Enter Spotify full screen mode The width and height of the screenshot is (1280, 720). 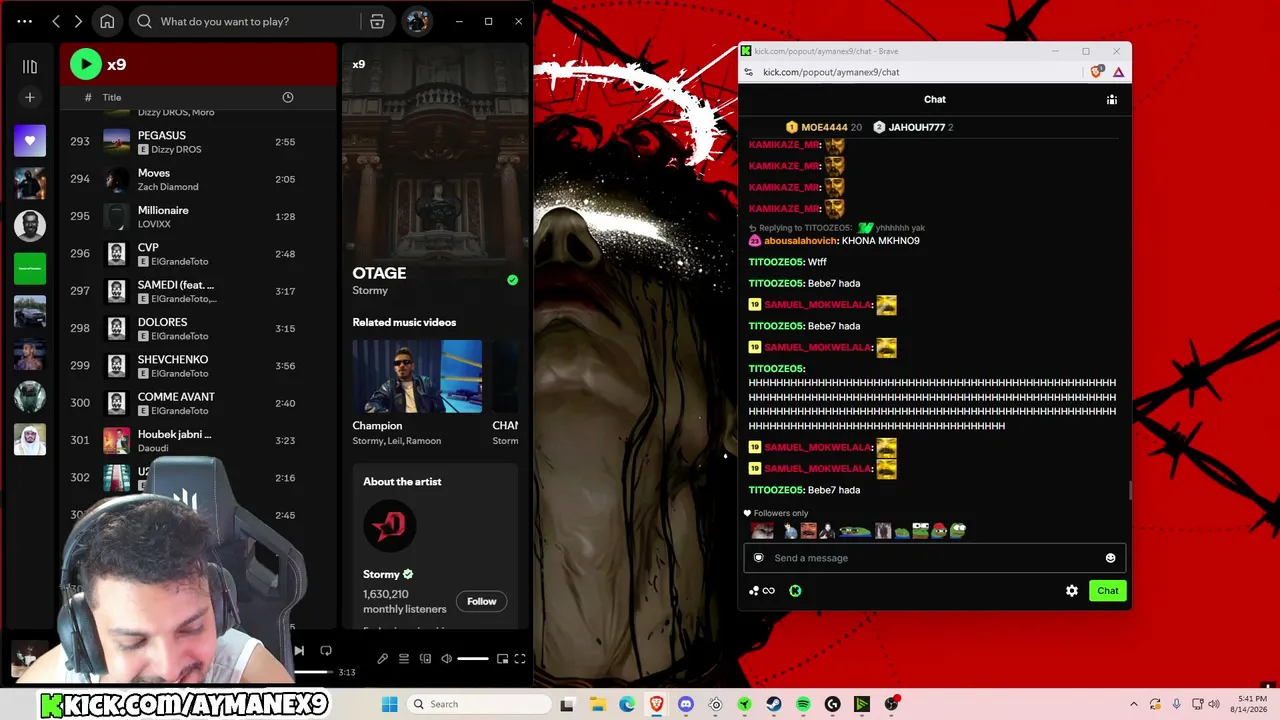[520, 658]
